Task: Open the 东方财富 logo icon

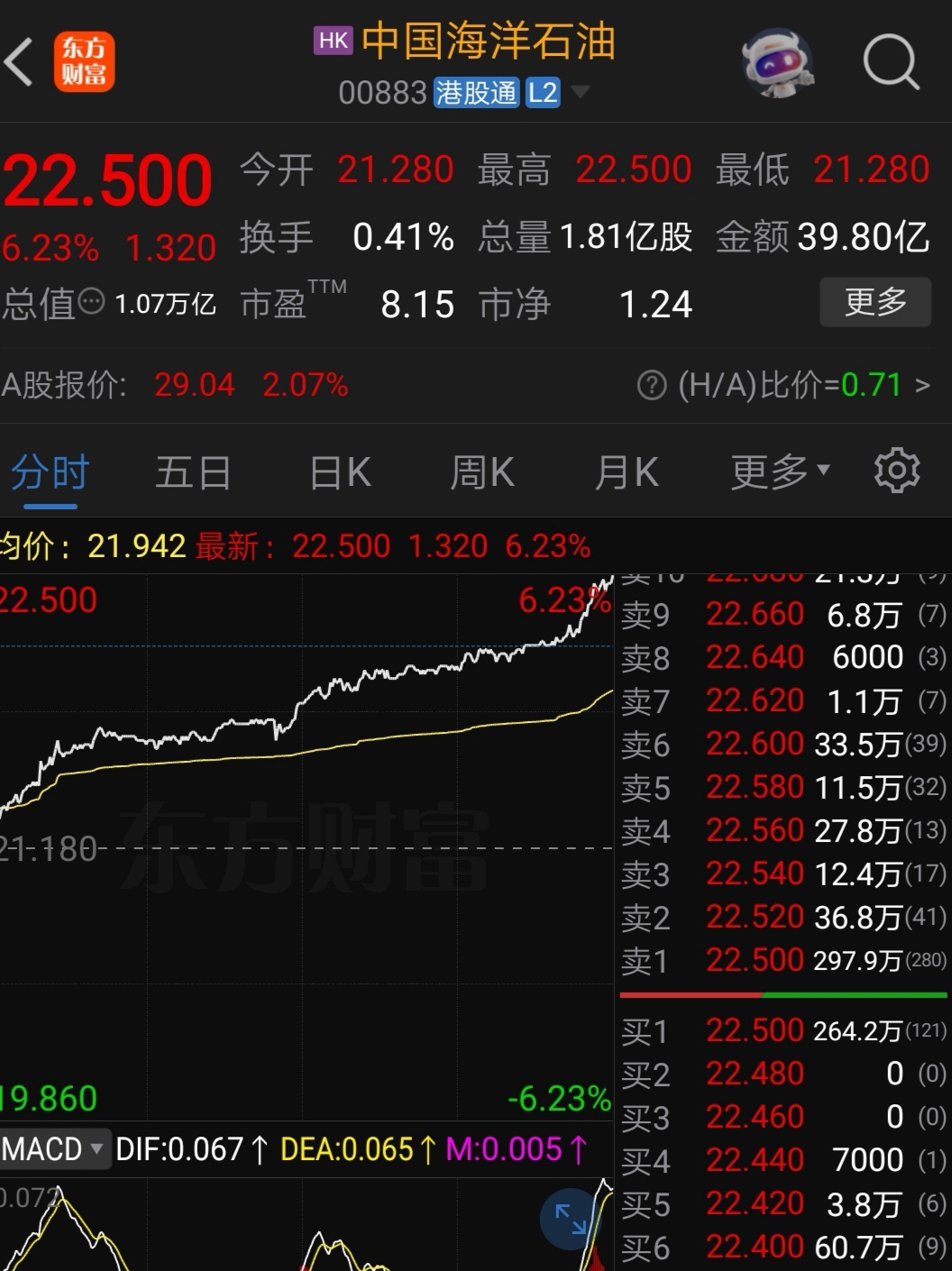Action: point(85,61)
